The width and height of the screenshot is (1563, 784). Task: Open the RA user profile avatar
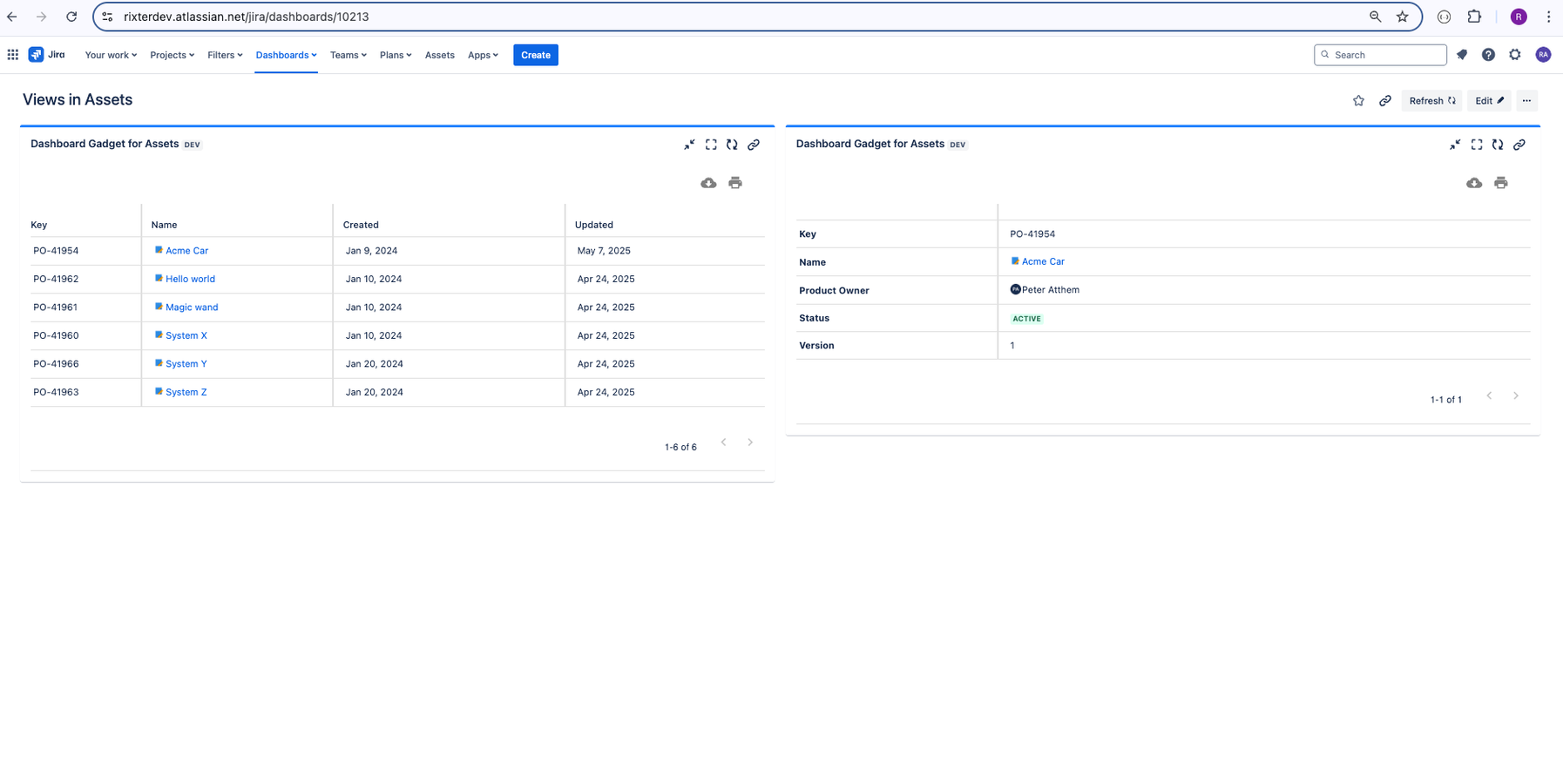(x=1543, y=55)
